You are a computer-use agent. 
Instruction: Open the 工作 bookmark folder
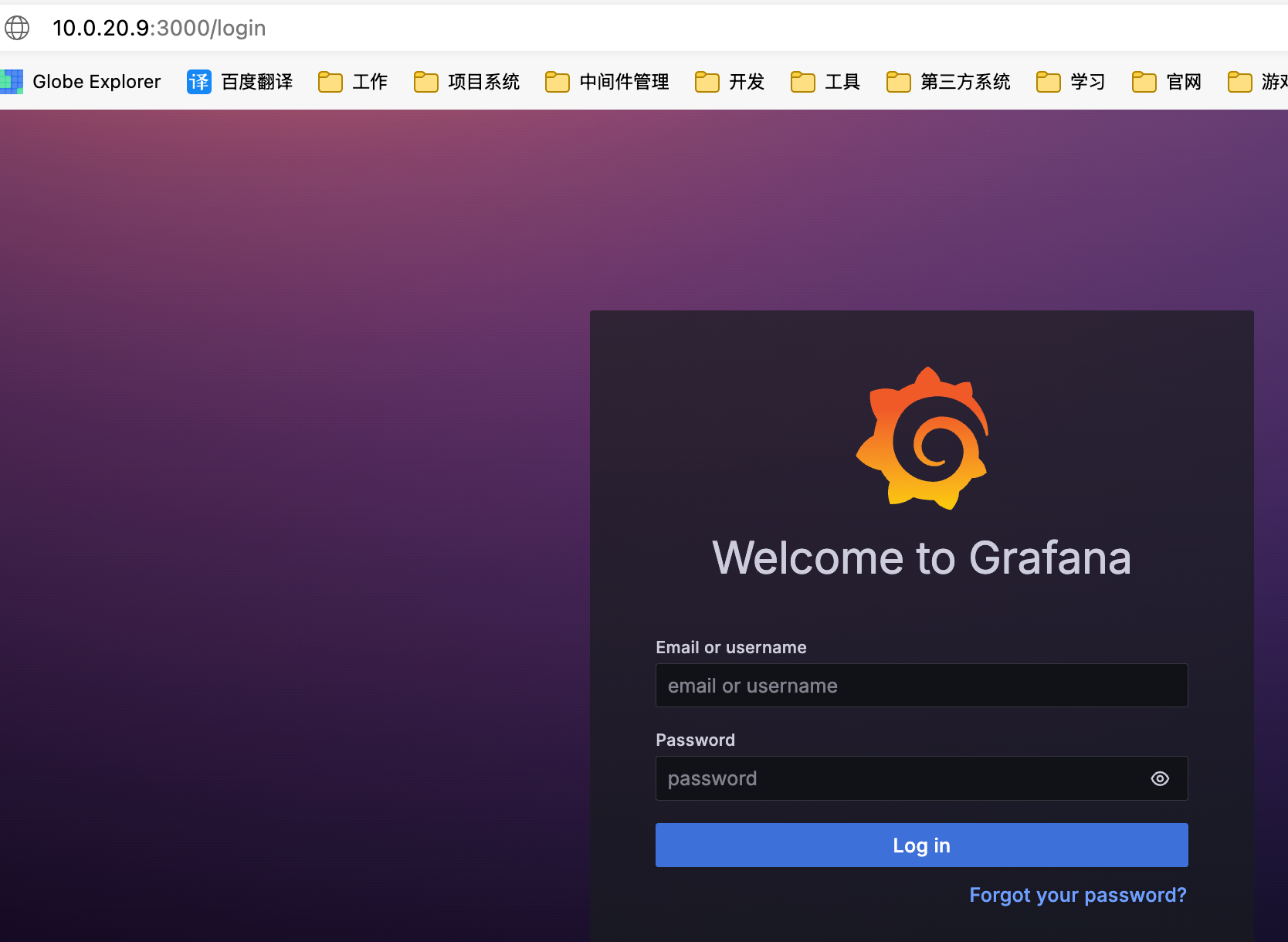[353, 82]
